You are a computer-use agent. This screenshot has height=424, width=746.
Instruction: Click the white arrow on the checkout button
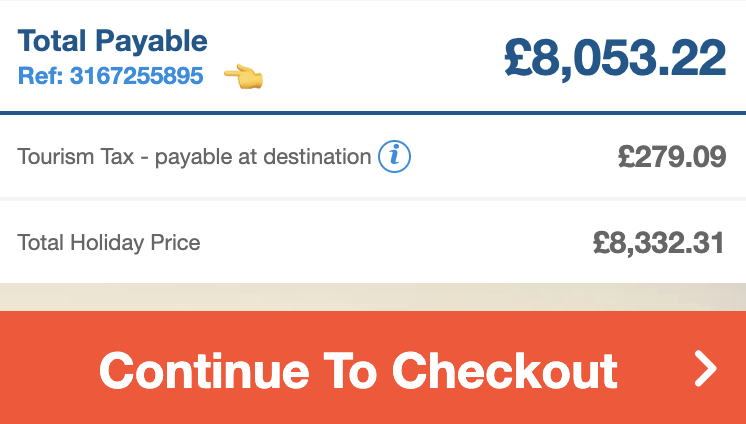point(706,369)
